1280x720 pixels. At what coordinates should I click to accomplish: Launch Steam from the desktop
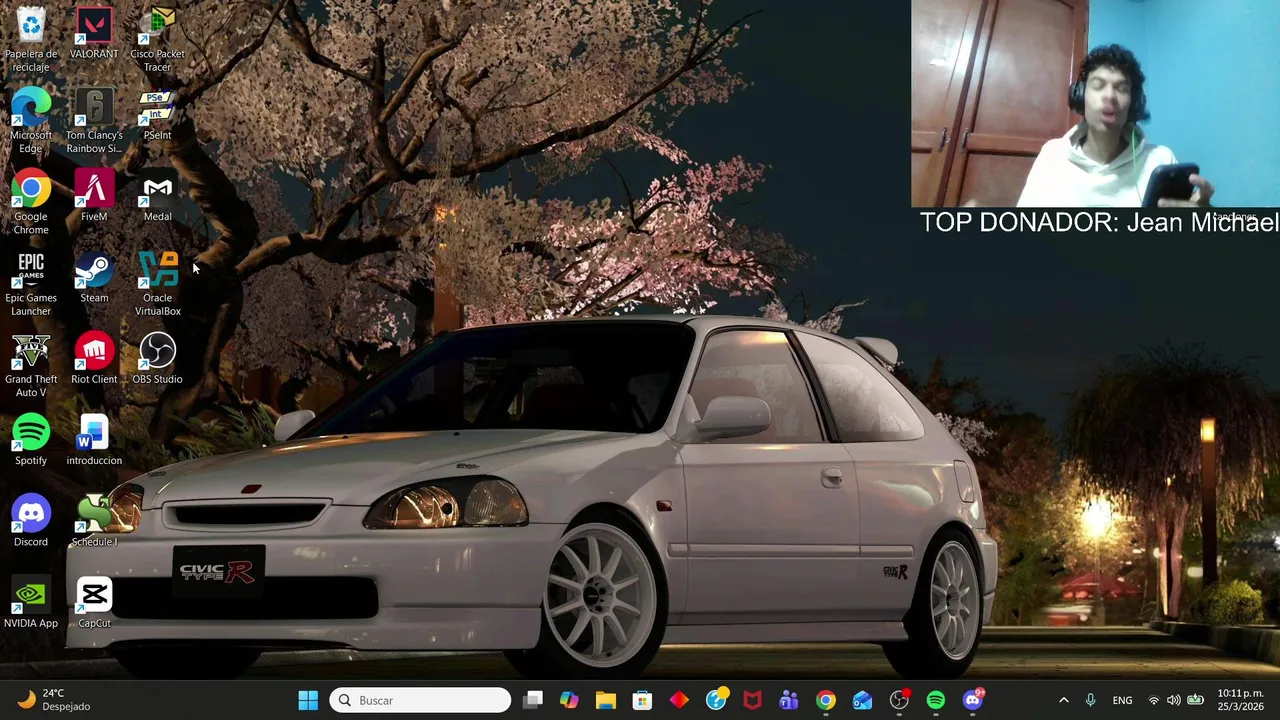pyautogui.click(x=94, y=277)
